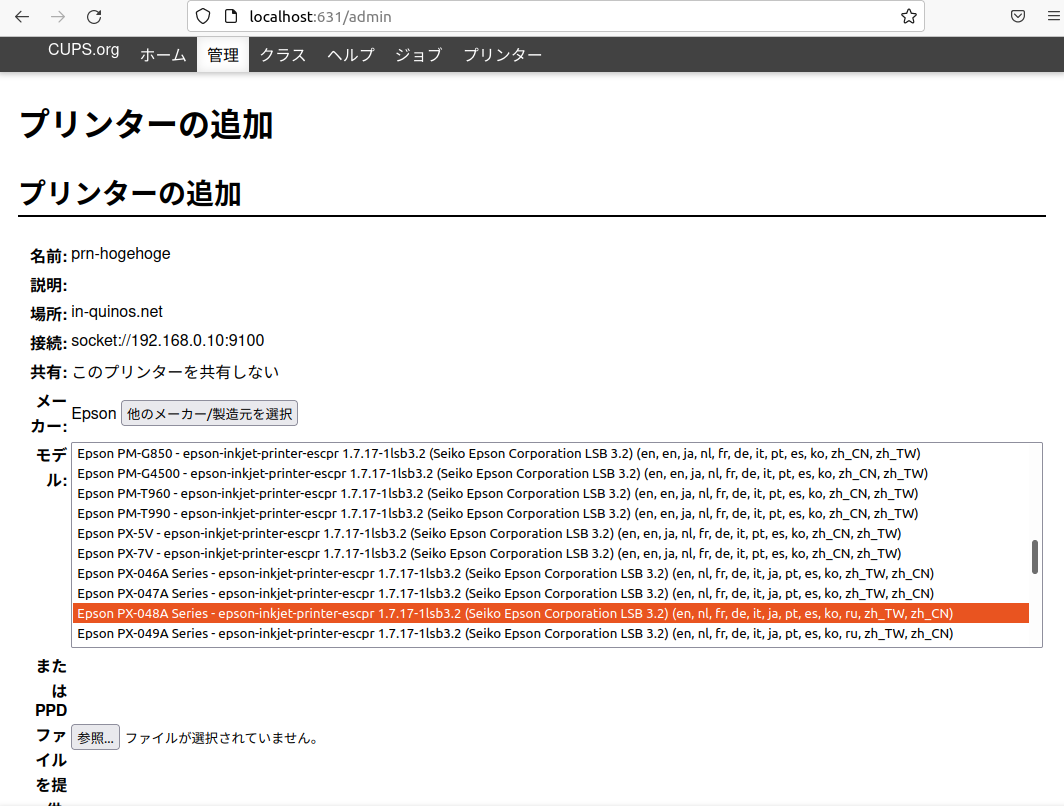1064x806 pixels.
Task: Select the 管理 tab
Action: (223, 55)
